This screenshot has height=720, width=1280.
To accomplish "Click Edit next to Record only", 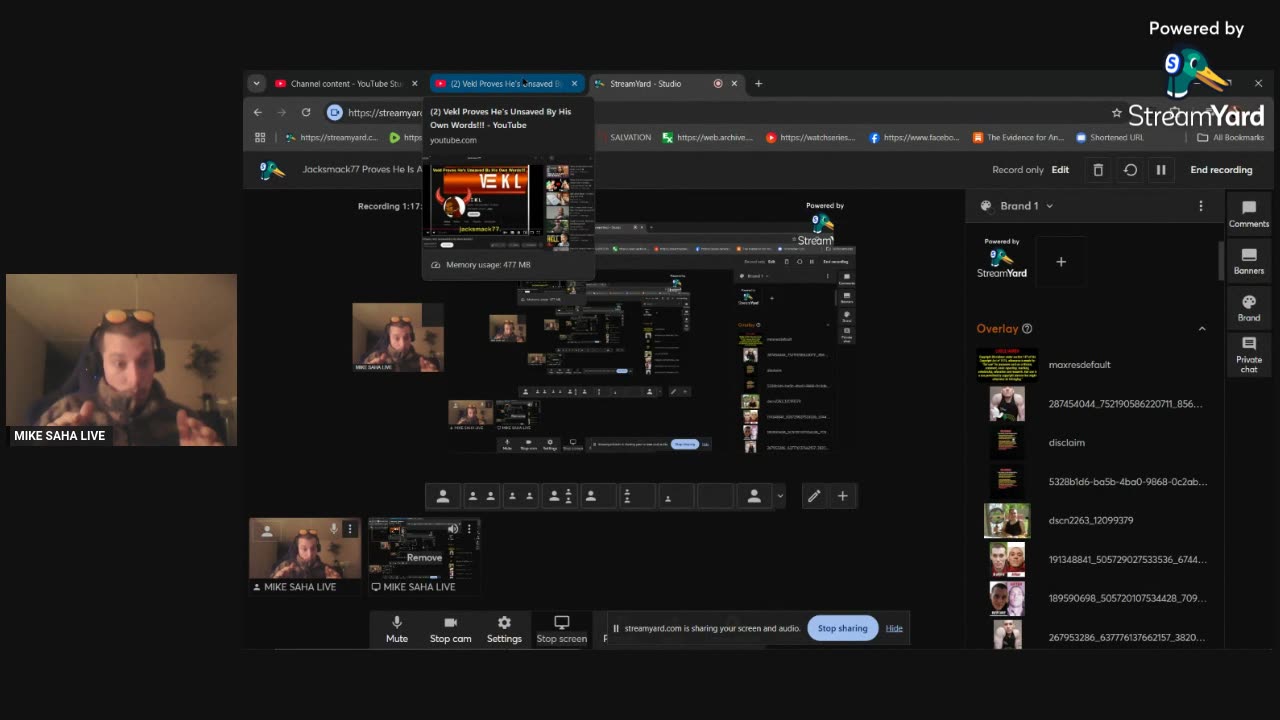I will pos(1060,170).
